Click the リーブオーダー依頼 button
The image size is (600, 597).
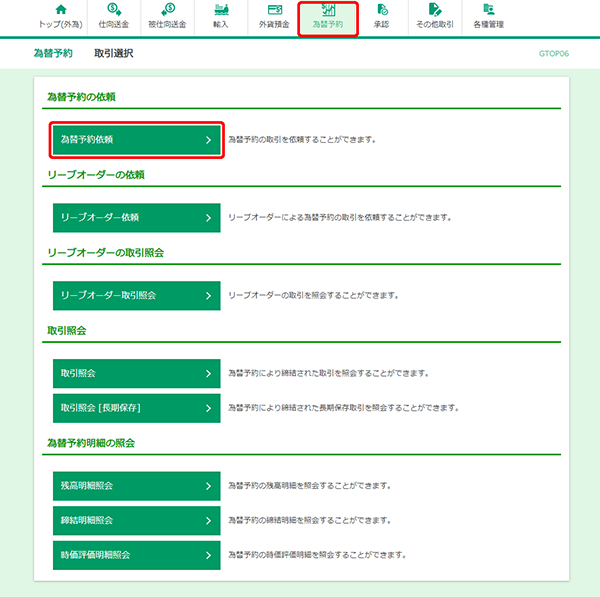coord(137,218)
